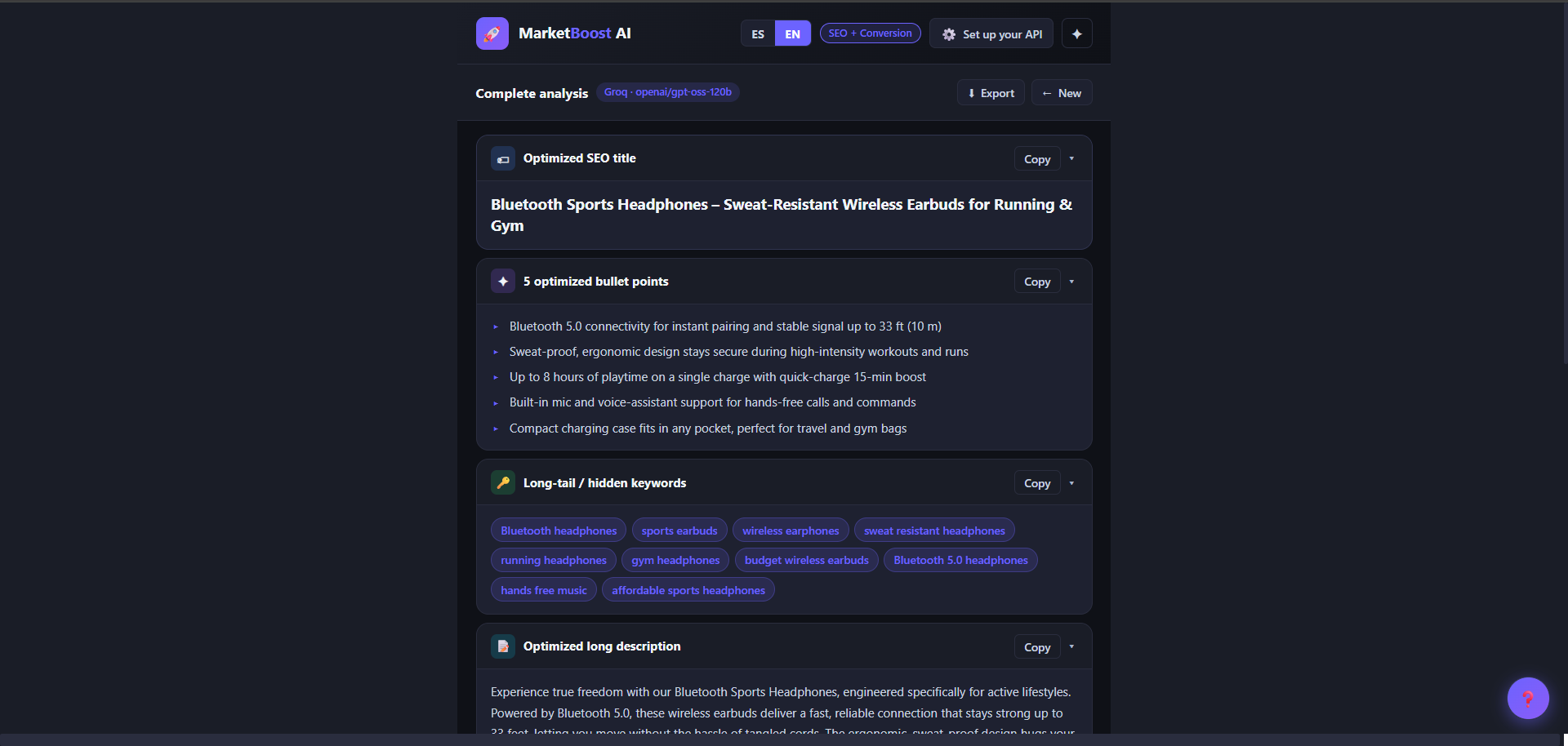Click the key icon beside Long-tail keywords
Screen dimensions: 1568x746
pos(503,482)
